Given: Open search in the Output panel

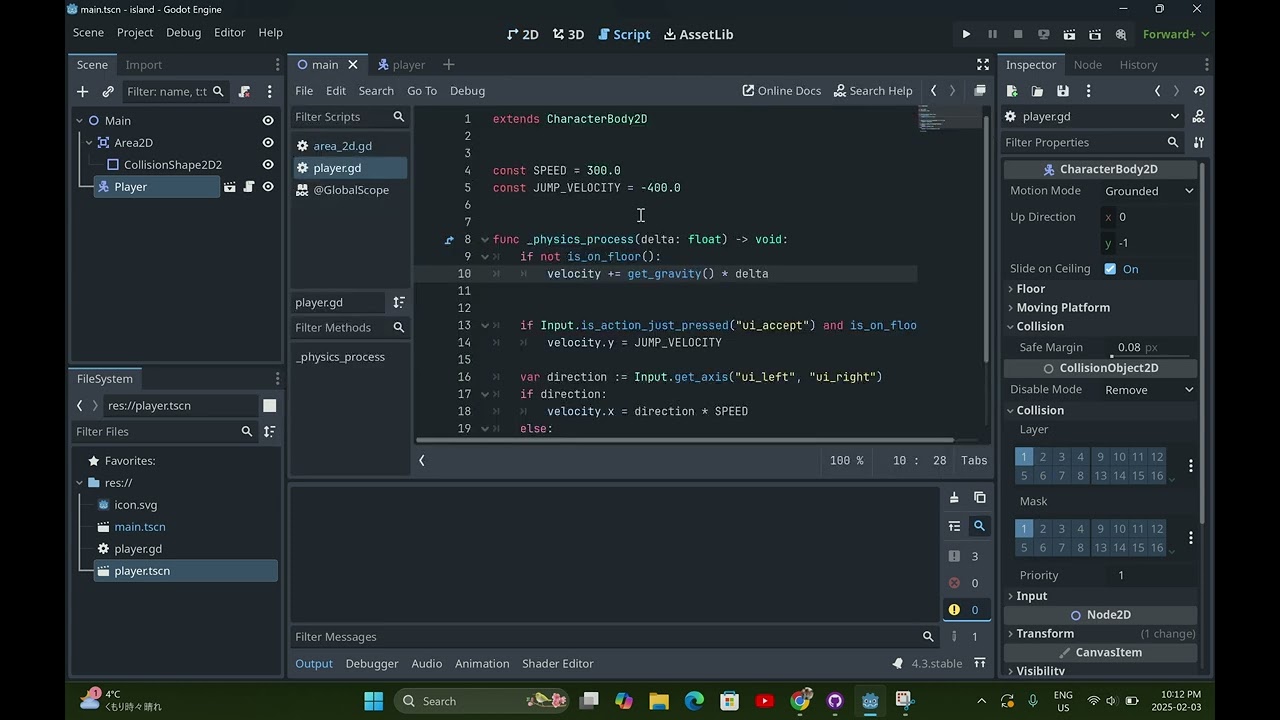Looking at the screenshot, I should coord(980,526).
